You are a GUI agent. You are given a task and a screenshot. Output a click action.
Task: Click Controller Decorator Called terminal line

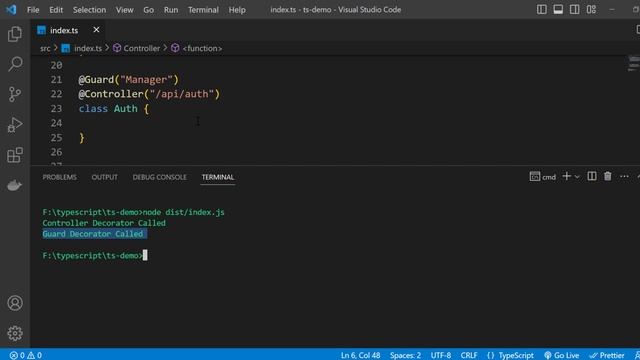(104, 223)
